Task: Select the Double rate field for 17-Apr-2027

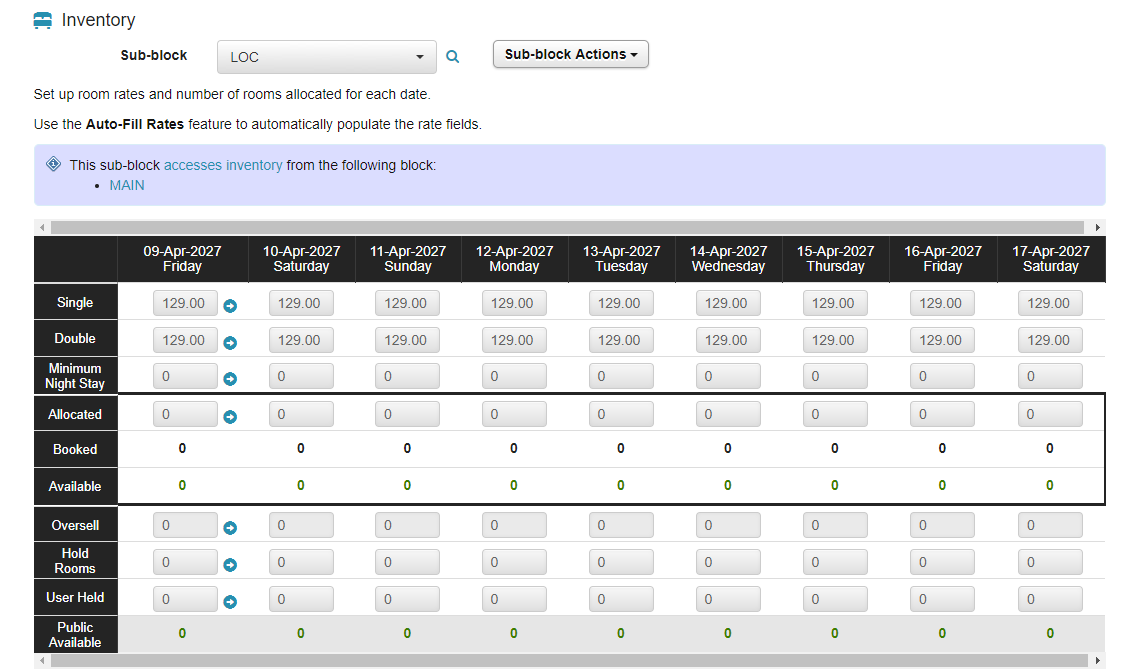Action: (1050, 340)
